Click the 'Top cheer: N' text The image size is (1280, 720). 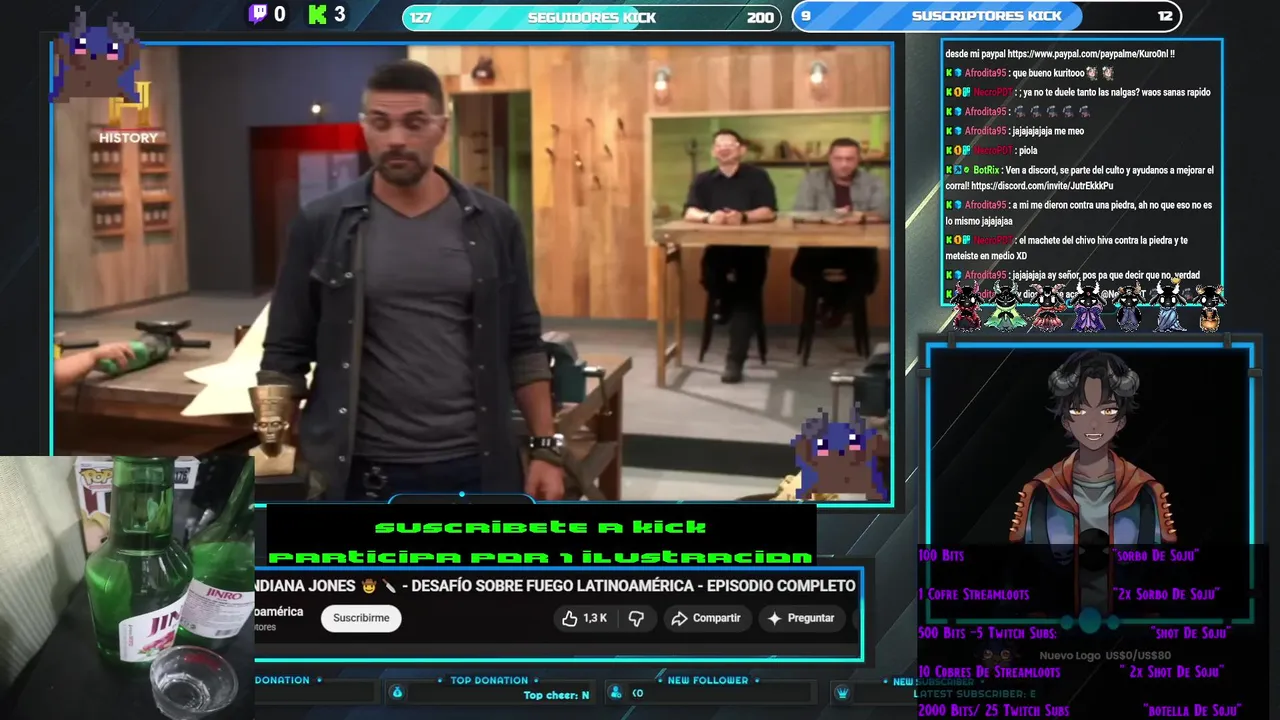point(556,695)
